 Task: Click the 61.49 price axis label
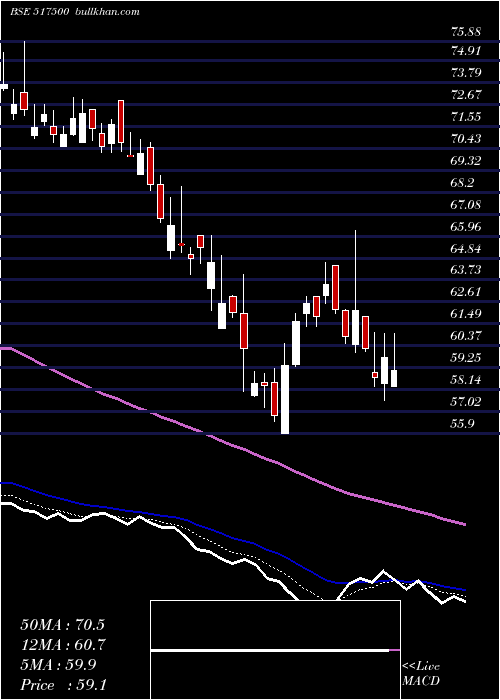click(466, 313)
